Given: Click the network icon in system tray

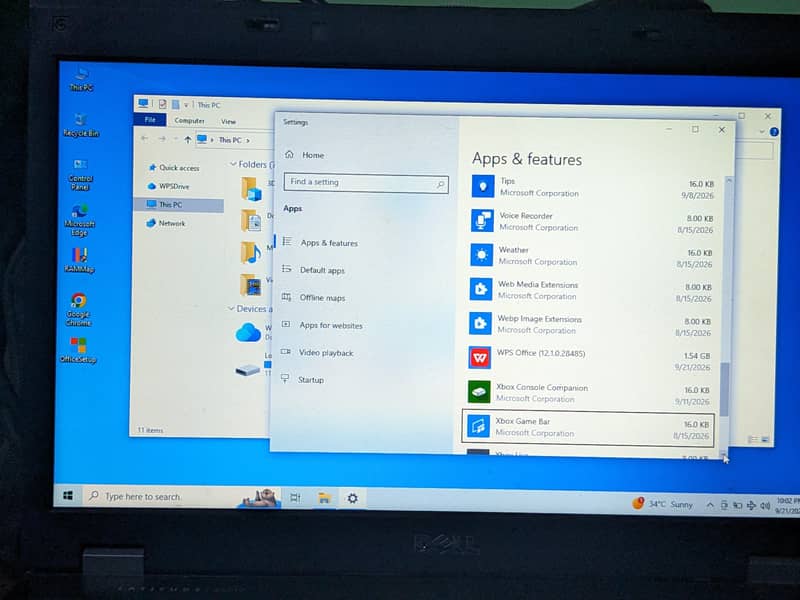Looking at the screenshot, I should point(751,506).
